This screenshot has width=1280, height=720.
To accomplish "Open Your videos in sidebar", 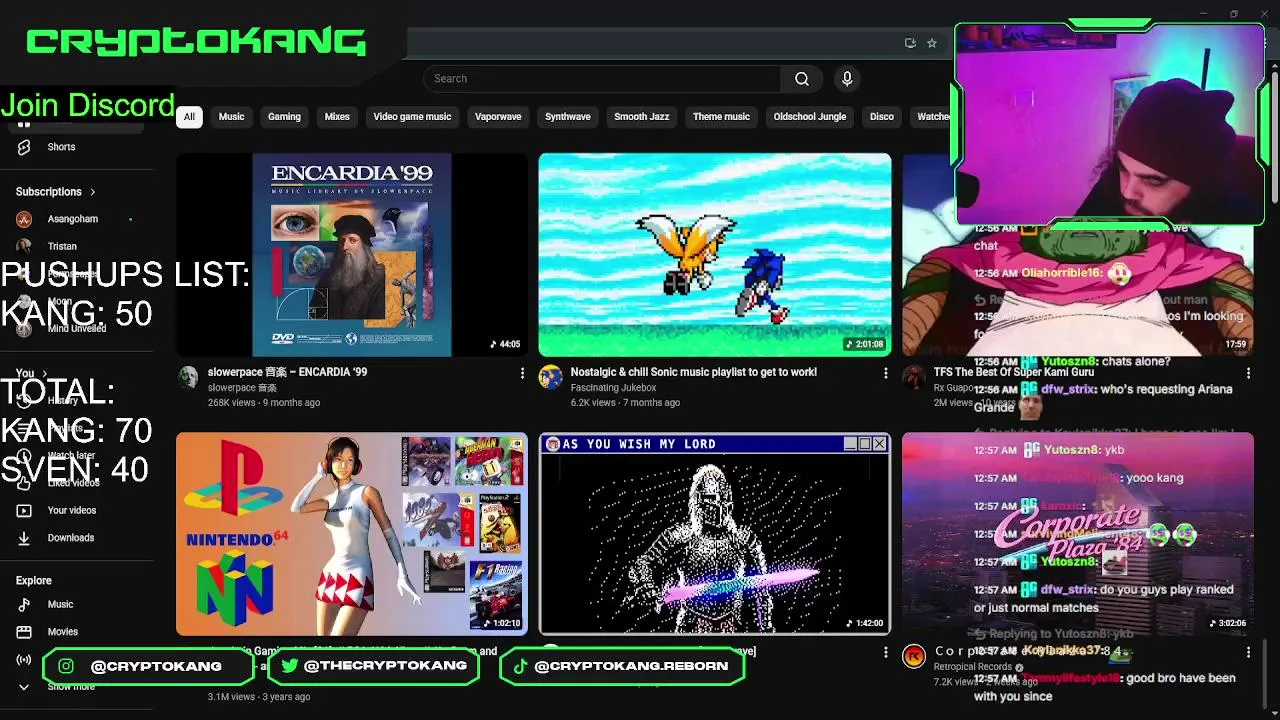I will point(77,510).
